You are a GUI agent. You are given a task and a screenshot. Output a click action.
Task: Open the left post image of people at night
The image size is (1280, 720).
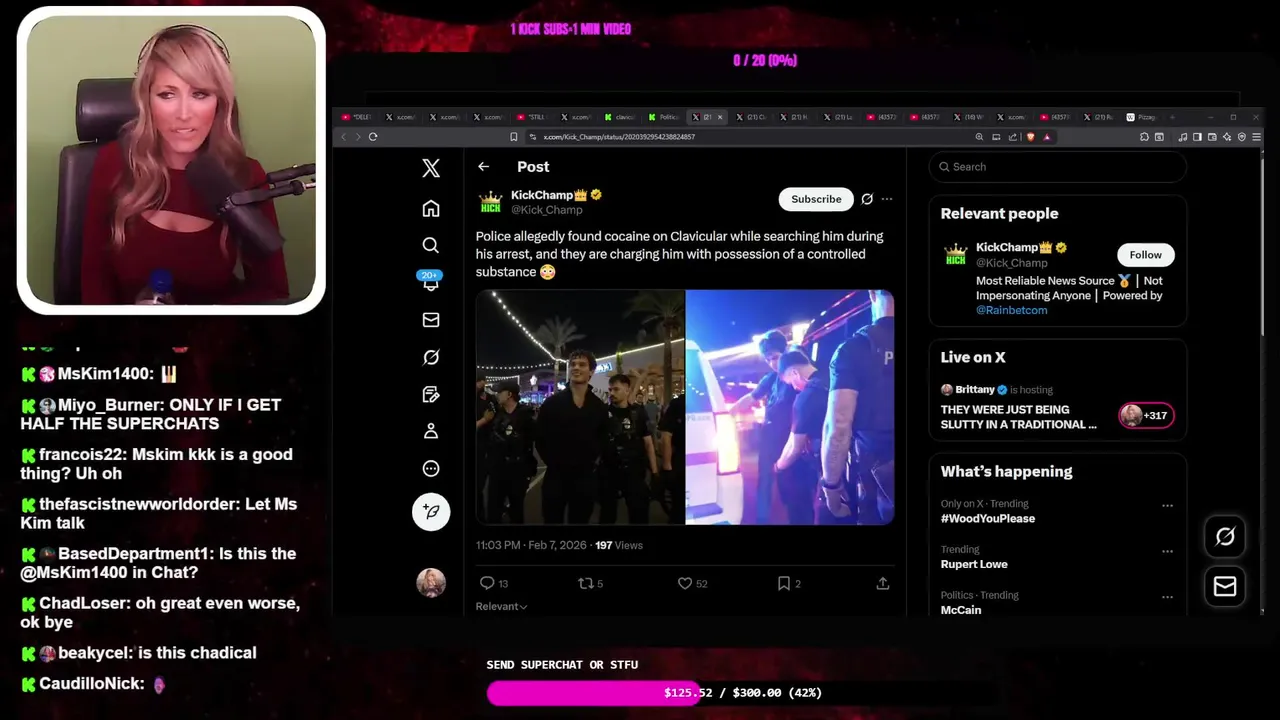pos(580,407)
